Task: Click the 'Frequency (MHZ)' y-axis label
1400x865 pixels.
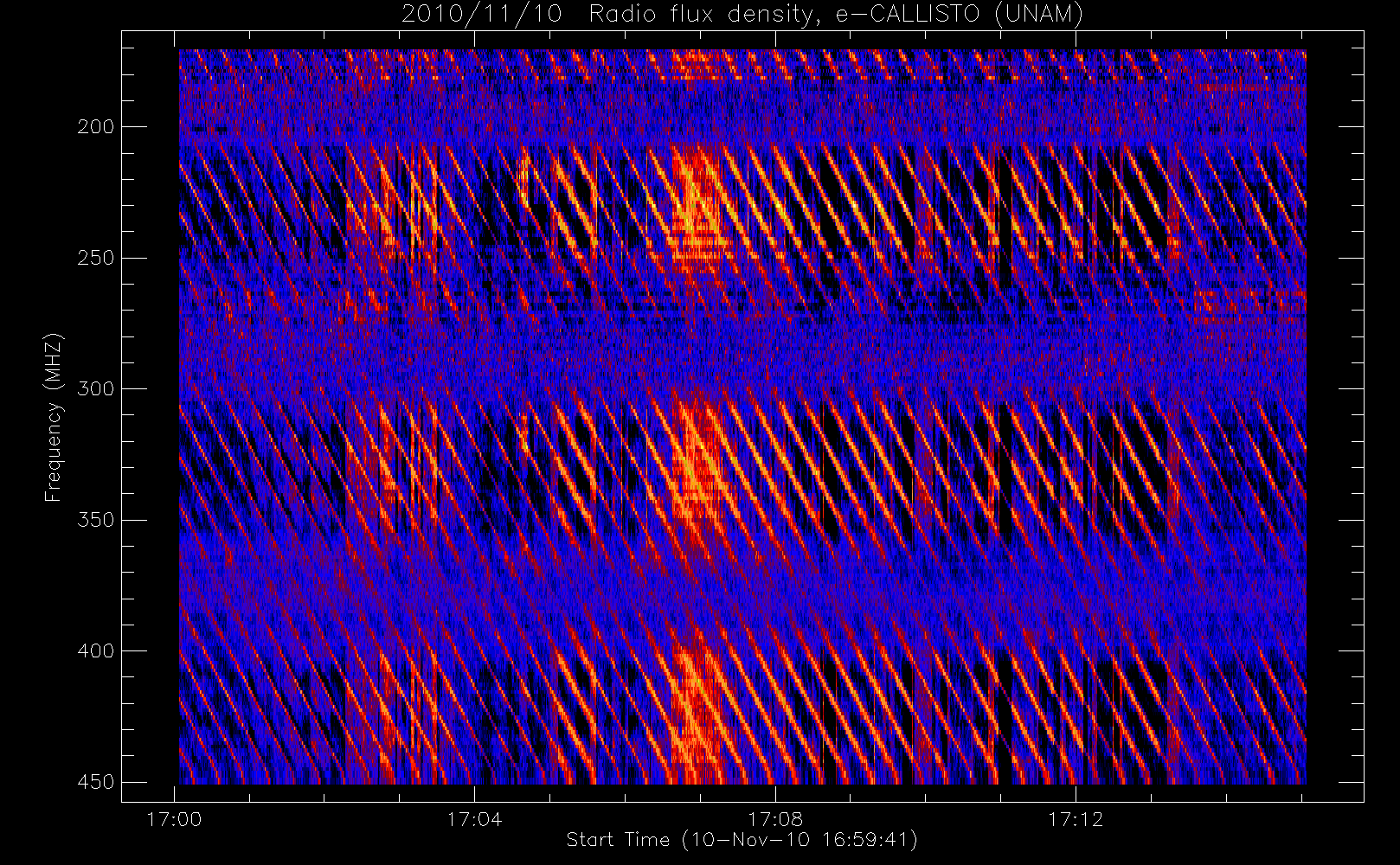Action: (54, 417)
